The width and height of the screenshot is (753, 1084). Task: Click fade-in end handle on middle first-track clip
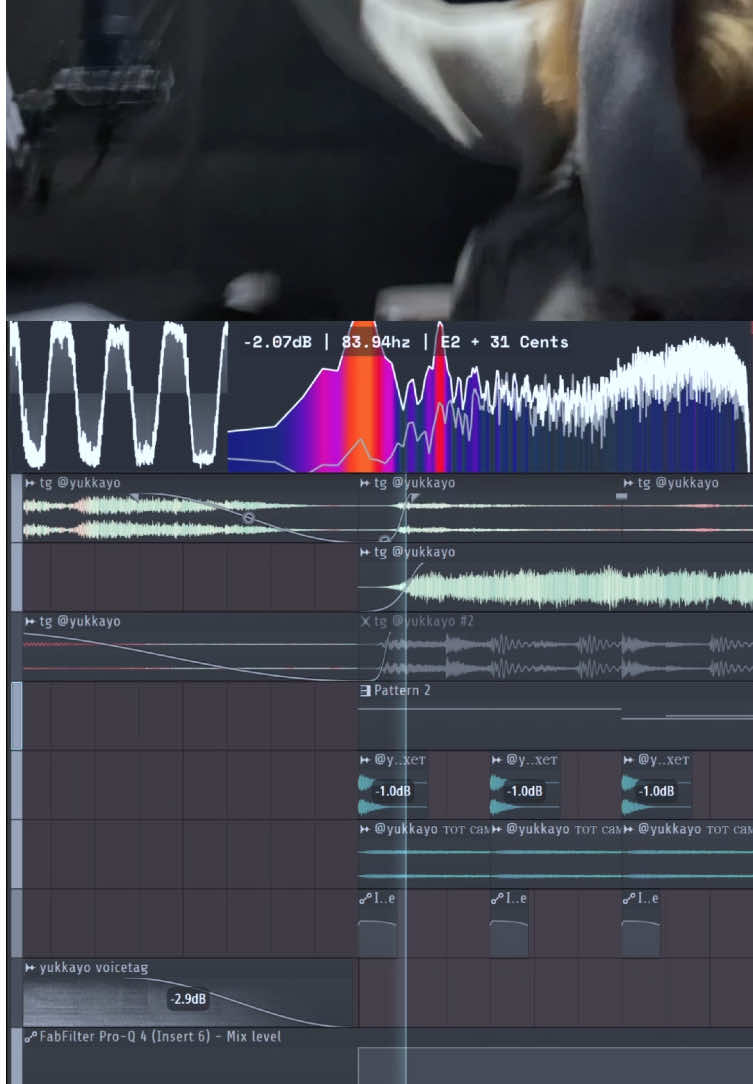413,496
